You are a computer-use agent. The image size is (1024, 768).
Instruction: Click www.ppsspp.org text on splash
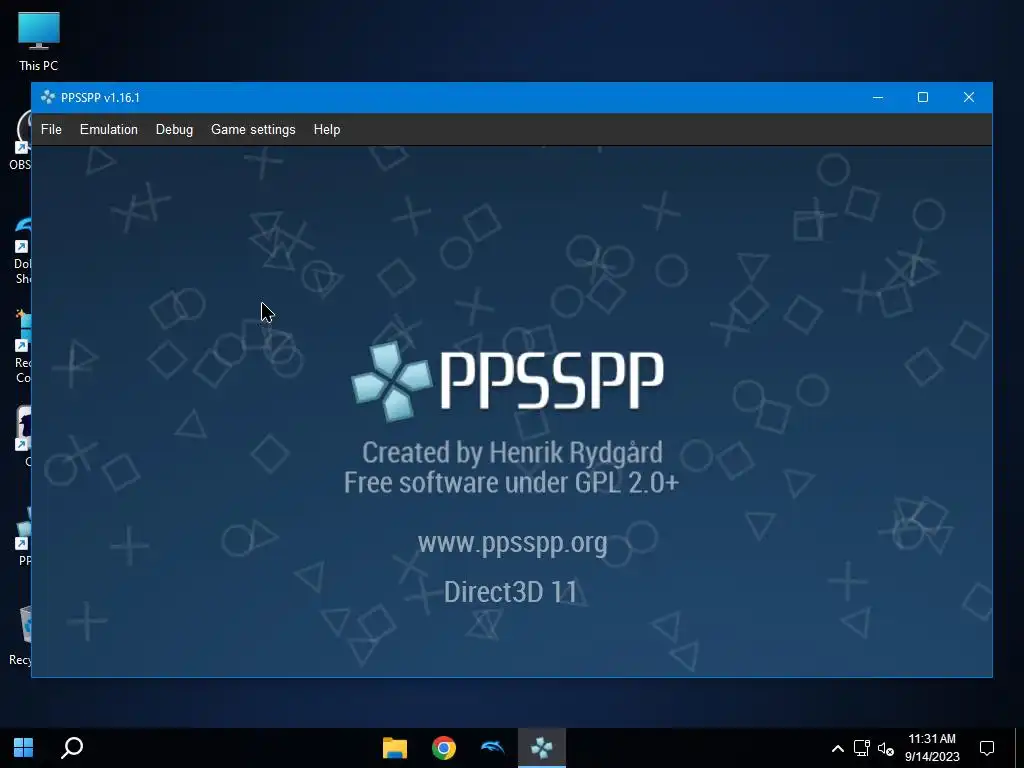(512, 543)
